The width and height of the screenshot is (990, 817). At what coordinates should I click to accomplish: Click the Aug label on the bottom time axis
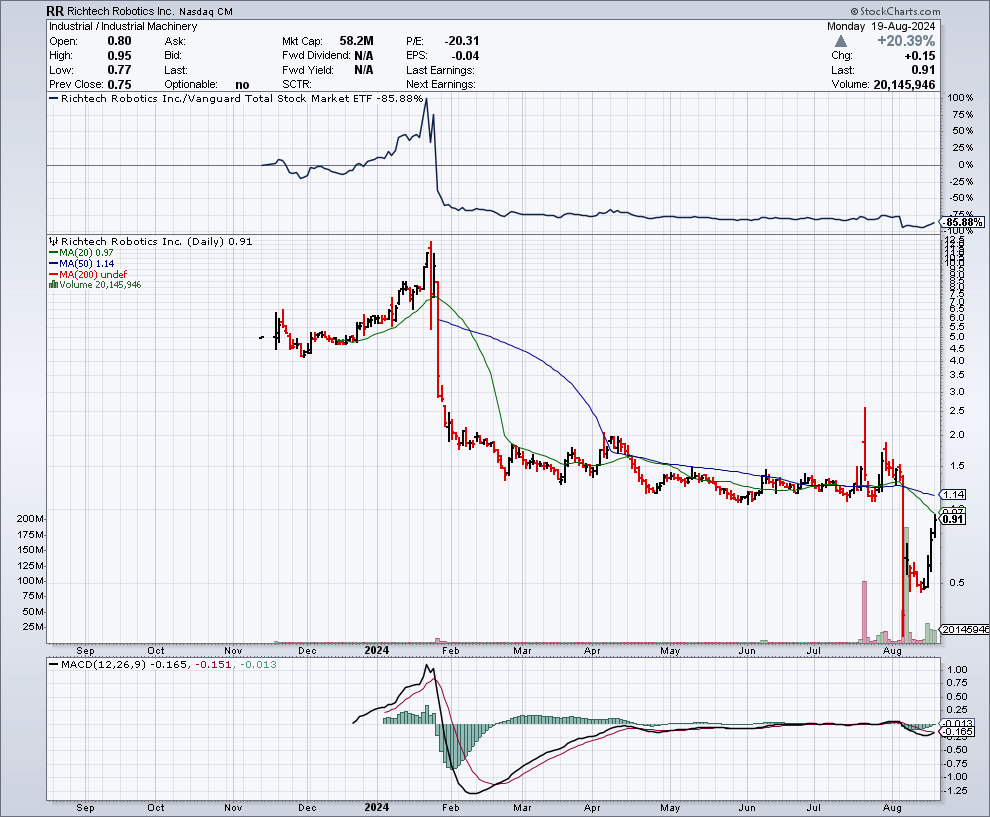[x=894, y=806]
